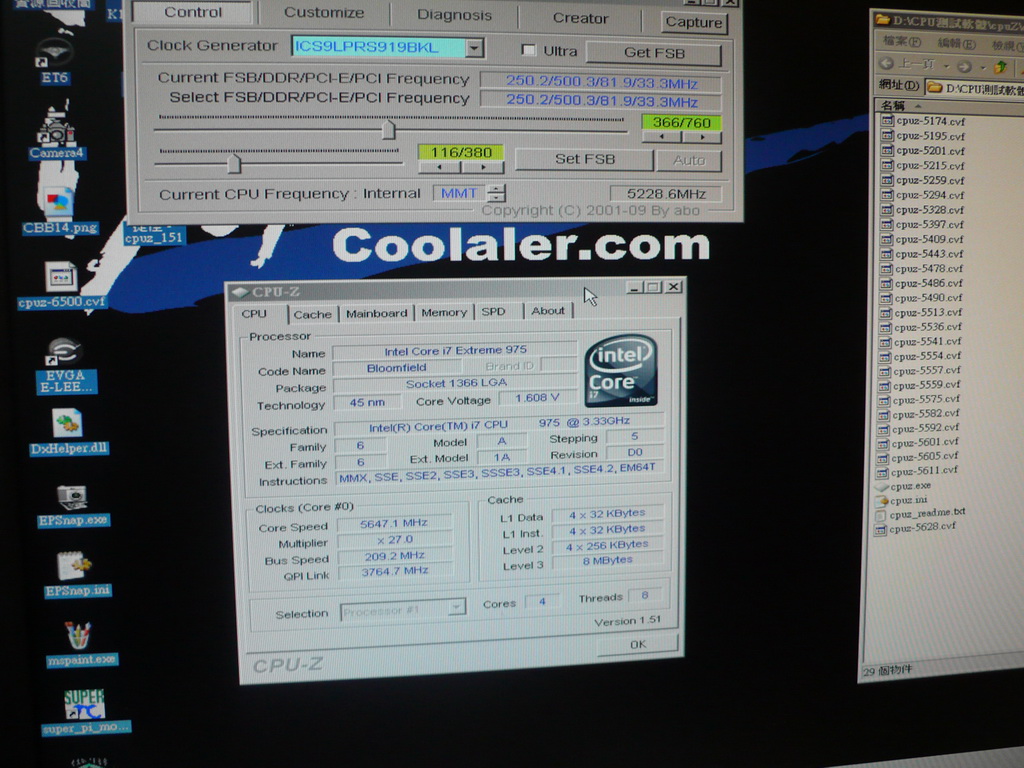This screenshot has width=1024, height=768.
Task: Select cpuz.ini in the Explorer list
Action: pos(901,500)
